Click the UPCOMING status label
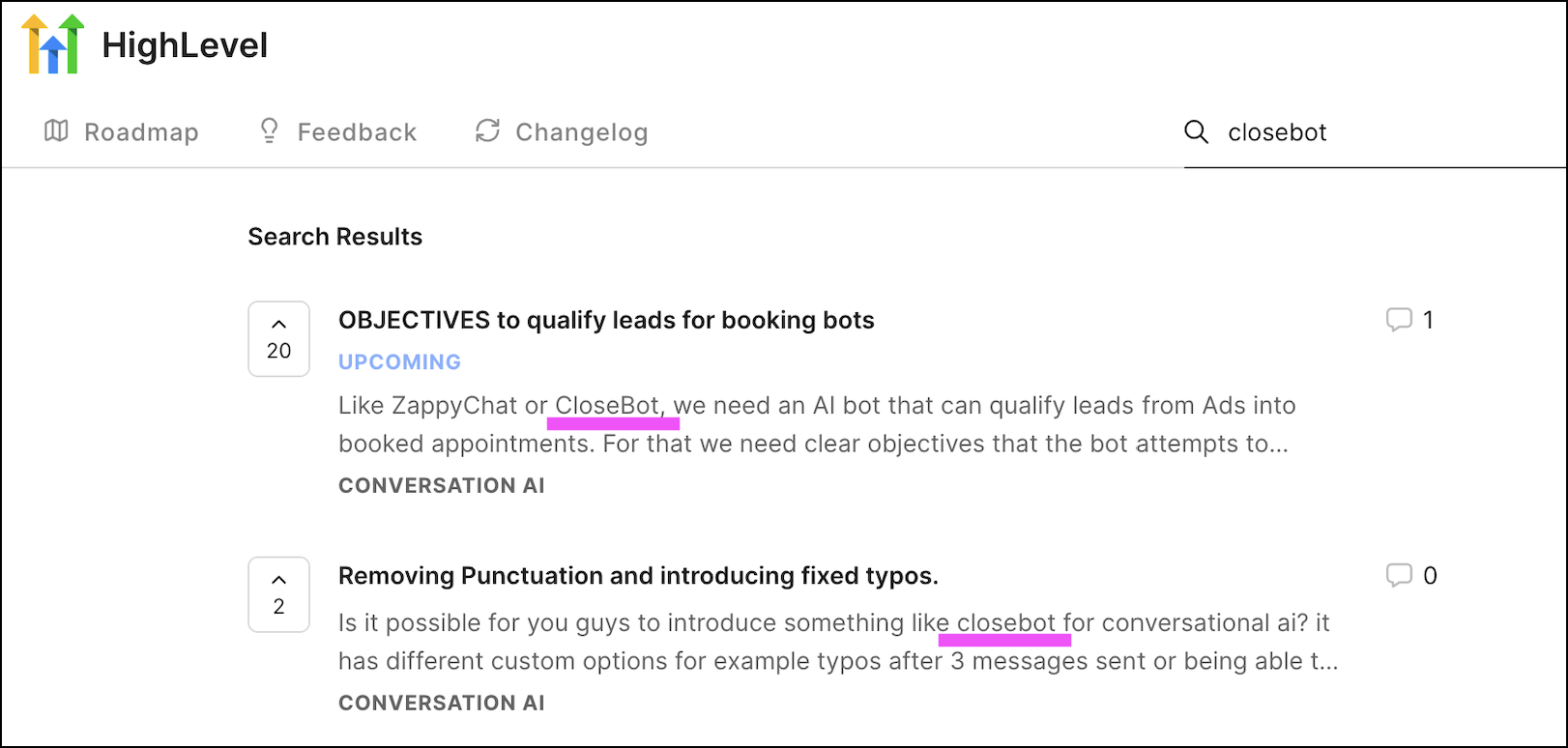Image resolution: width=1568 pixels, height=748 pixels. click(399, 361)
